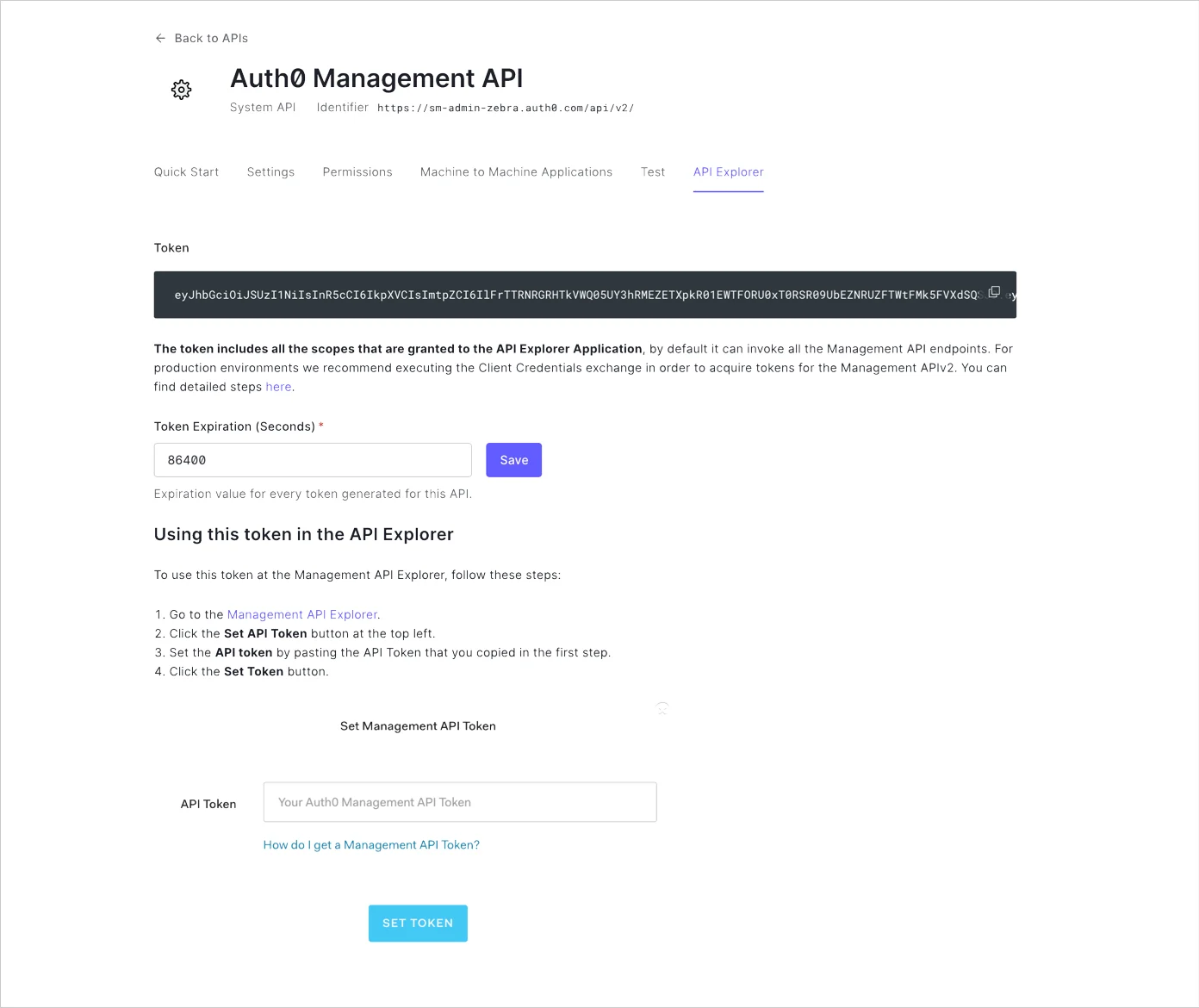This screenshot has height=1008, width=1199.
Task: Switch to the Settings tab
Action: coord(270,172)
